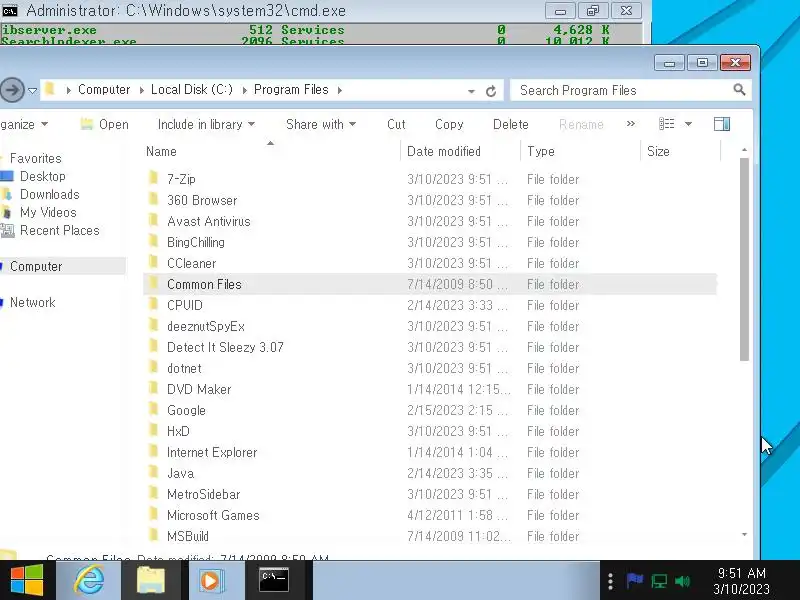This screenshot has height=600, width=800.
Task: Sort by the Name column header
Action: (161, 152)
